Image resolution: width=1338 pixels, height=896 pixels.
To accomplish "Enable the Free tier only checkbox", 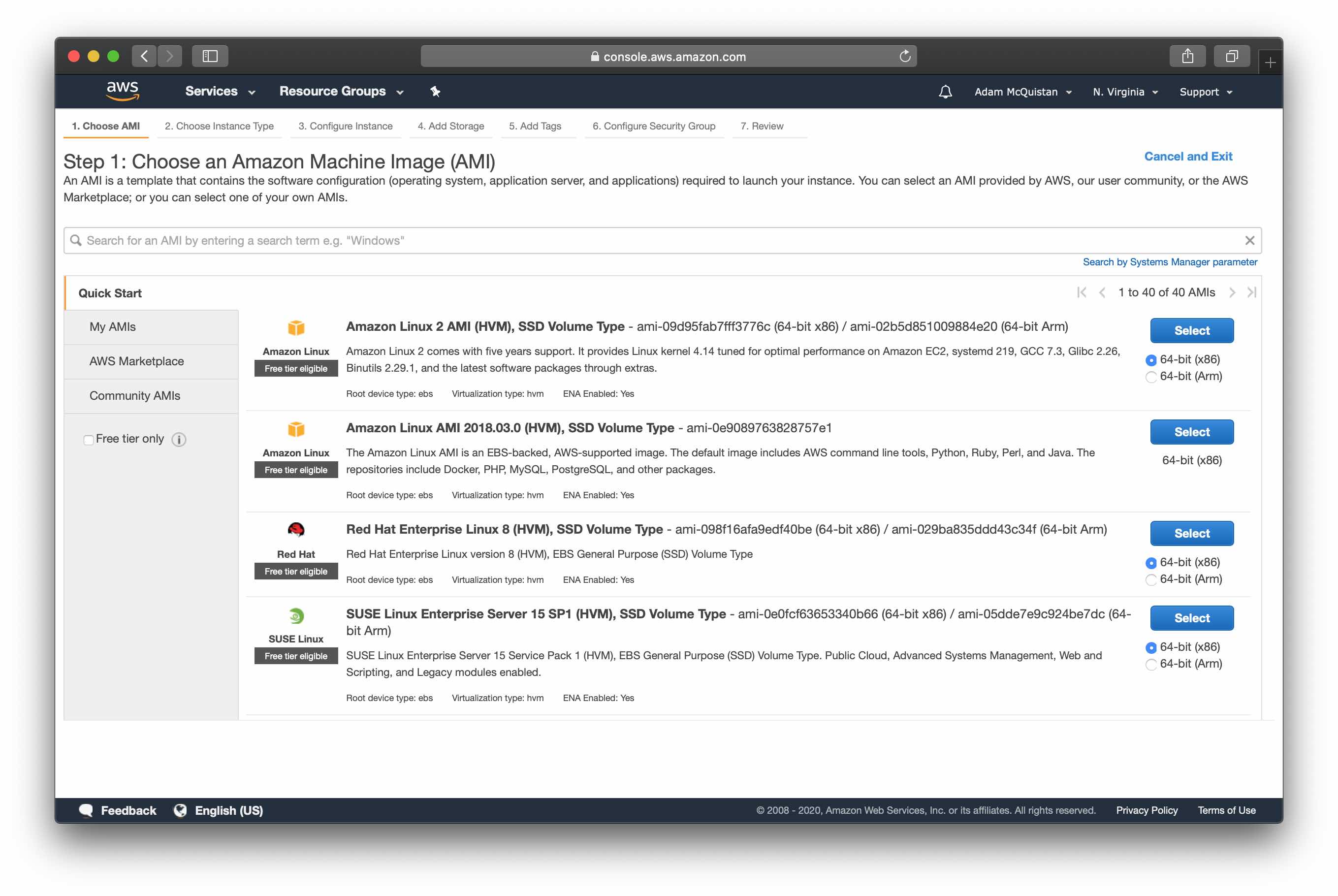I will coord(89,440).
